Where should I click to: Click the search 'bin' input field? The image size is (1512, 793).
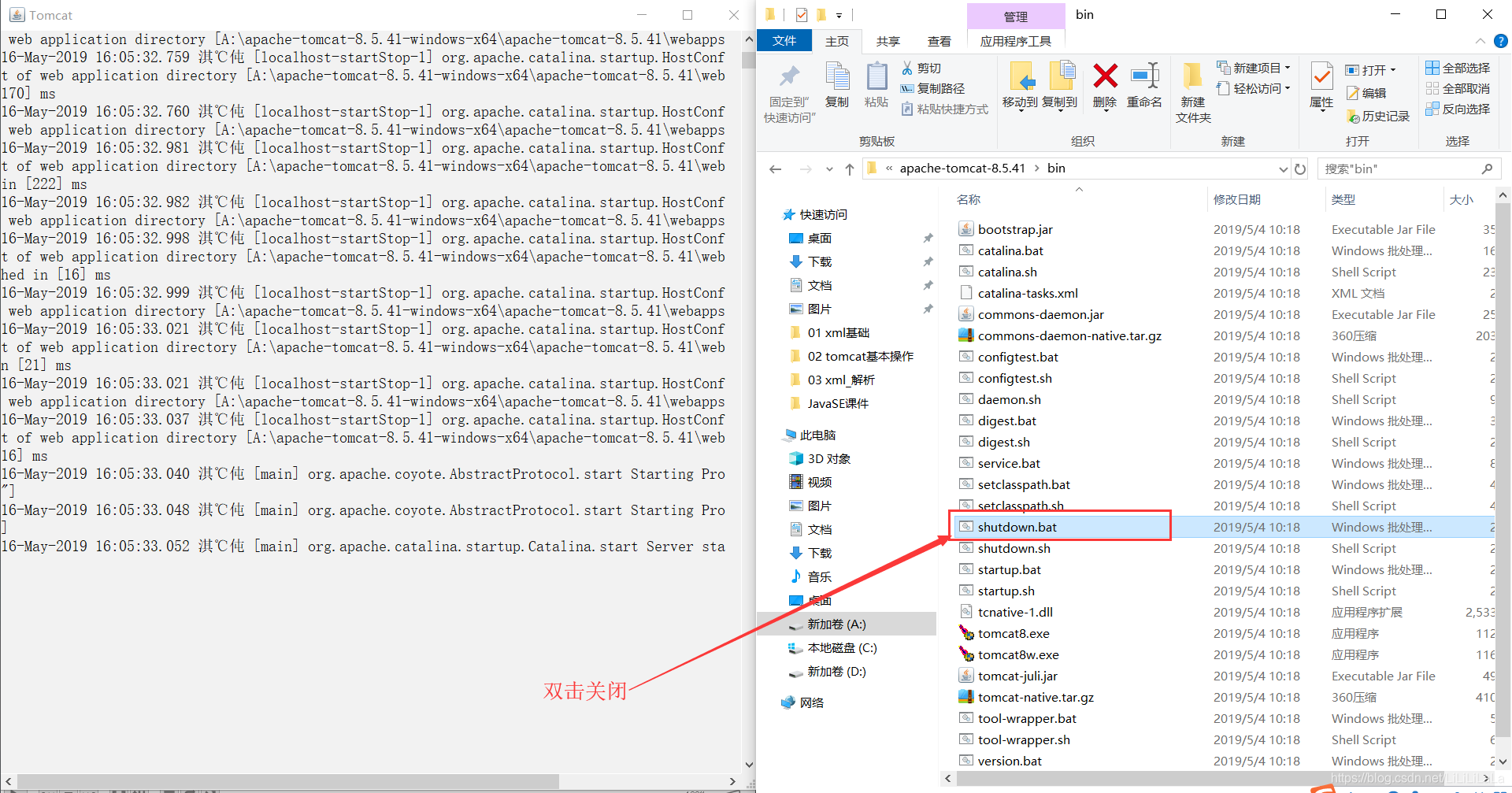point(1399,169)
